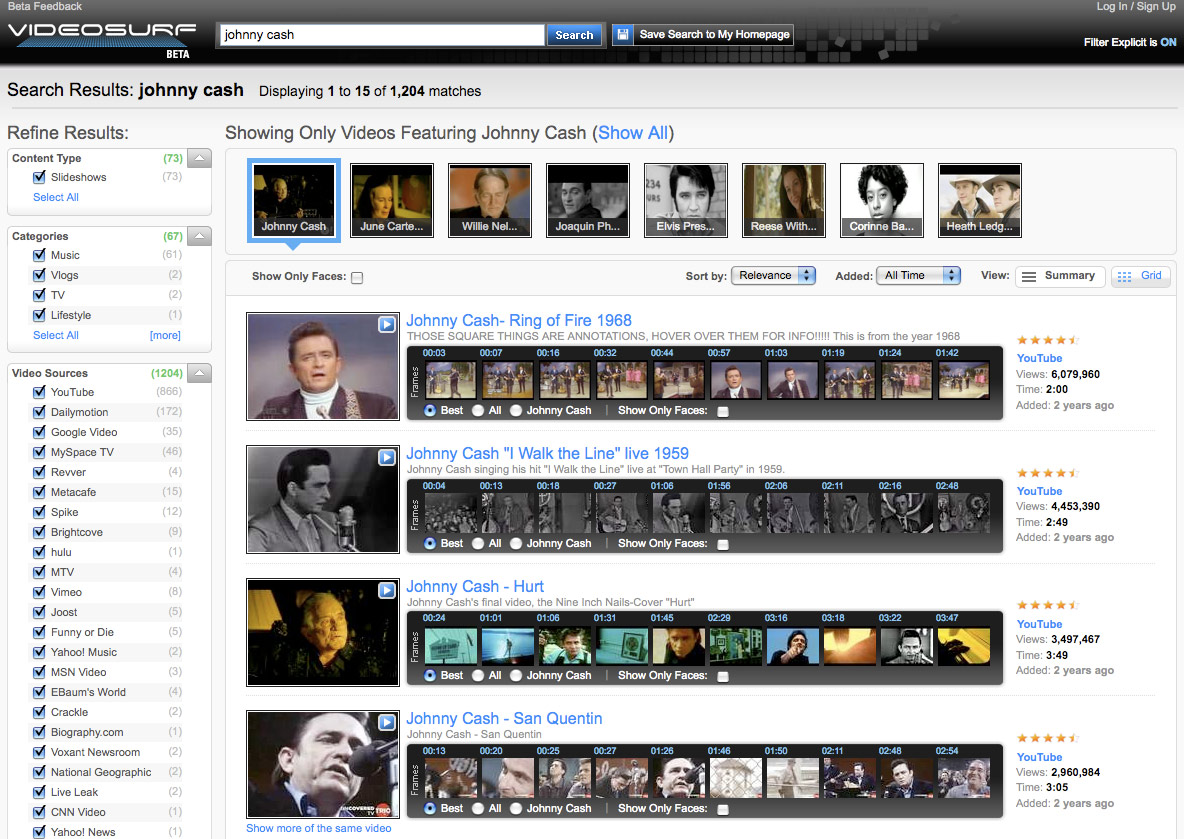
Task: Click the VideoSurf logo
Action: (102, 39)
